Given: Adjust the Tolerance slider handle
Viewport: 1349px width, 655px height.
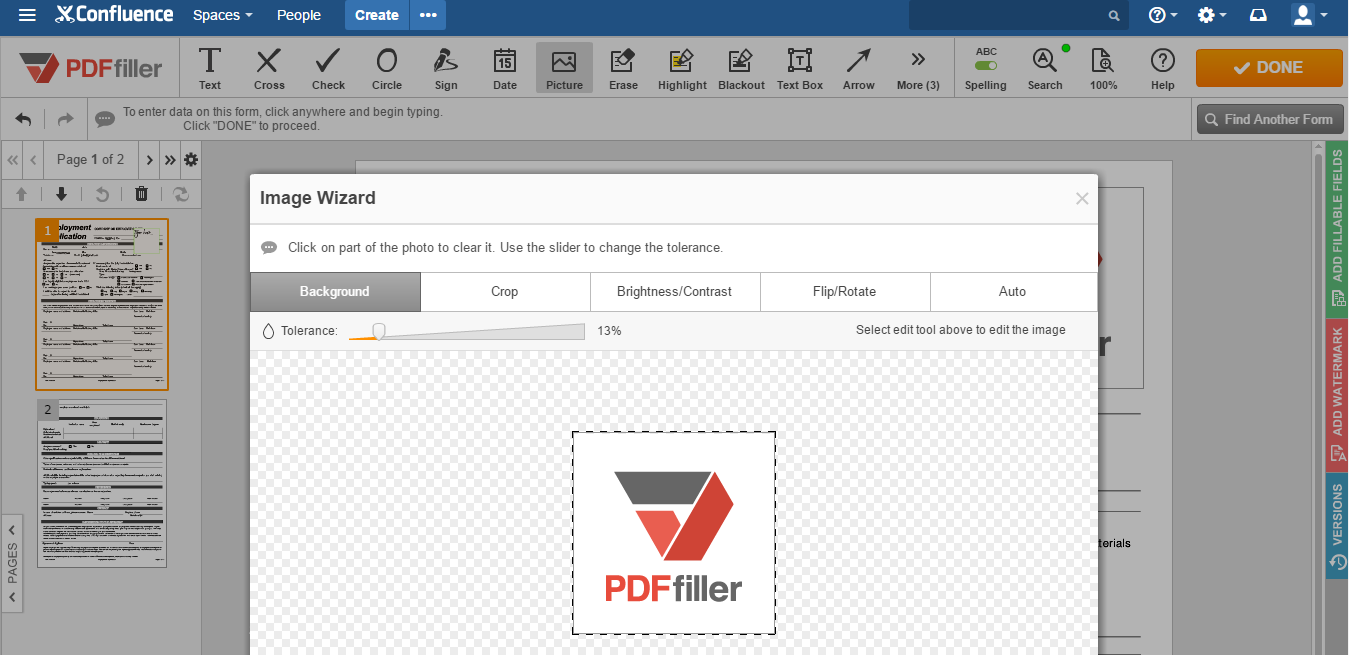Looking at the screenshot, I should tap(379, 331).
